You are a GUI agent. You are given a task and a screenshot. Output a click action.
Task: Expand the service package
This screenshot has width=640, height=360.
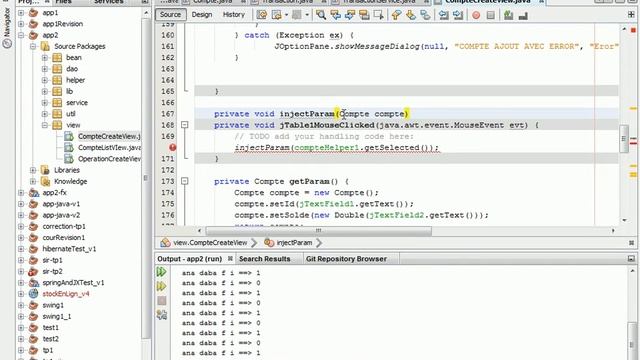pos(45,102)
